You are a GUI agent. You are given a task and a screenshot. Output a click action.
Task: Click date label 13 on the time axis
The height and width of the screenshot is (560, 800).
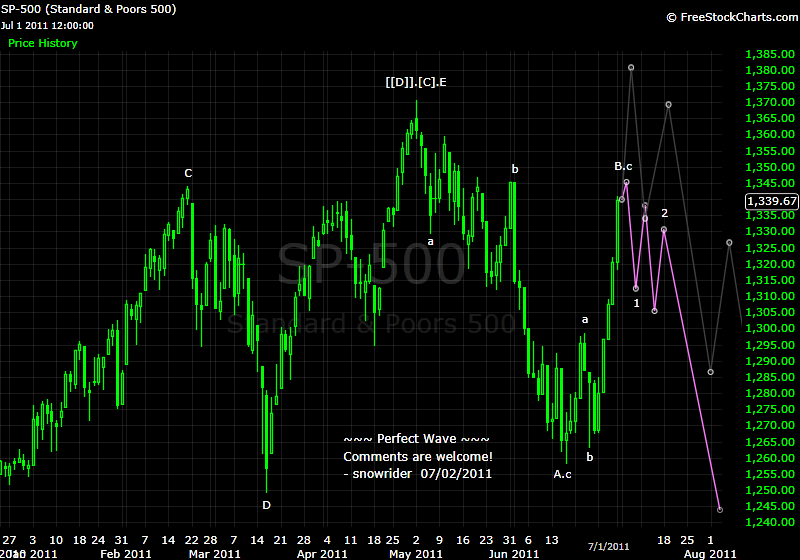coord(552,540)
